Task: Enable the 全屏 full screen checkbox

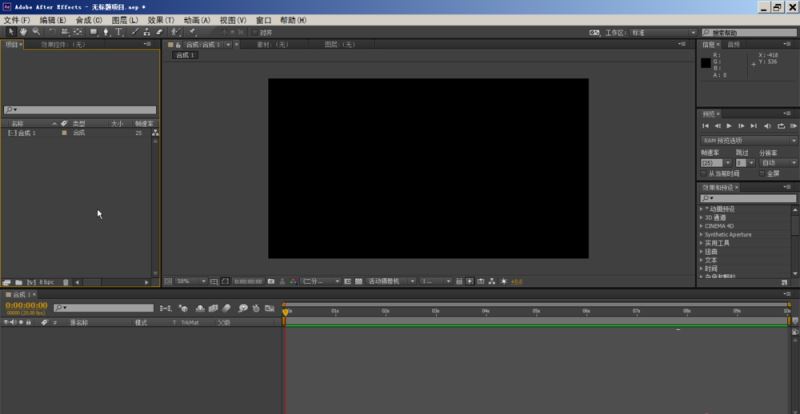Action: point(762,174)
